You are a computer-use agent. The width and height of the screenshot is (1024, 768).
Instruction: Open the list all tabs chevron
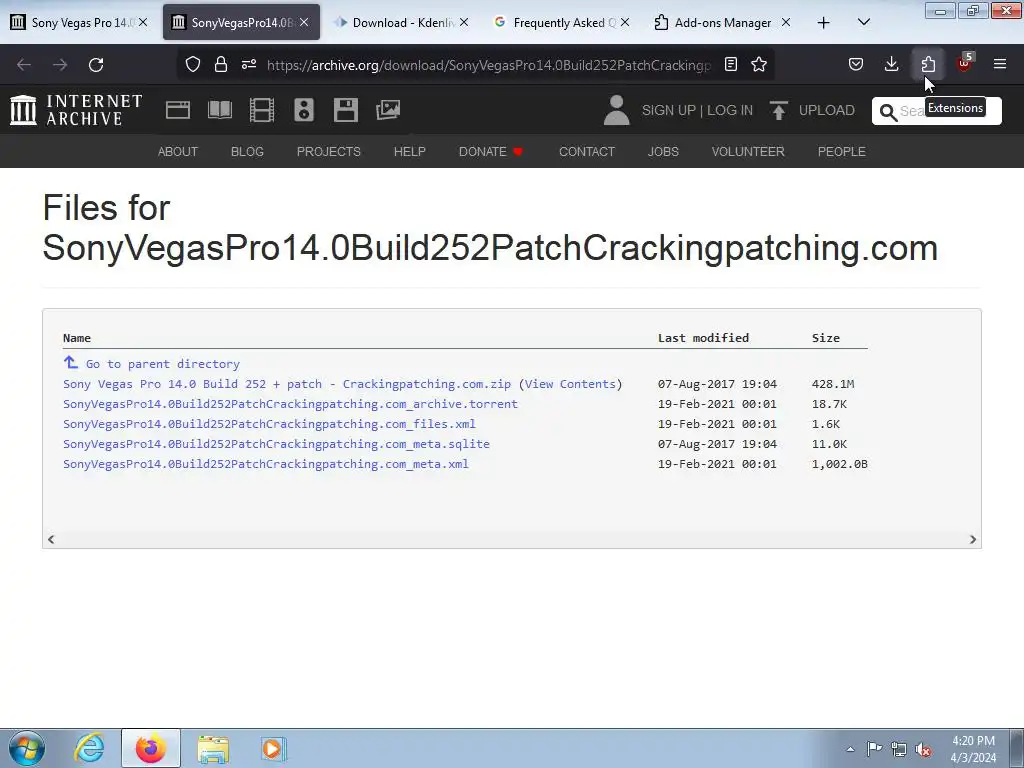click(863, 22)
